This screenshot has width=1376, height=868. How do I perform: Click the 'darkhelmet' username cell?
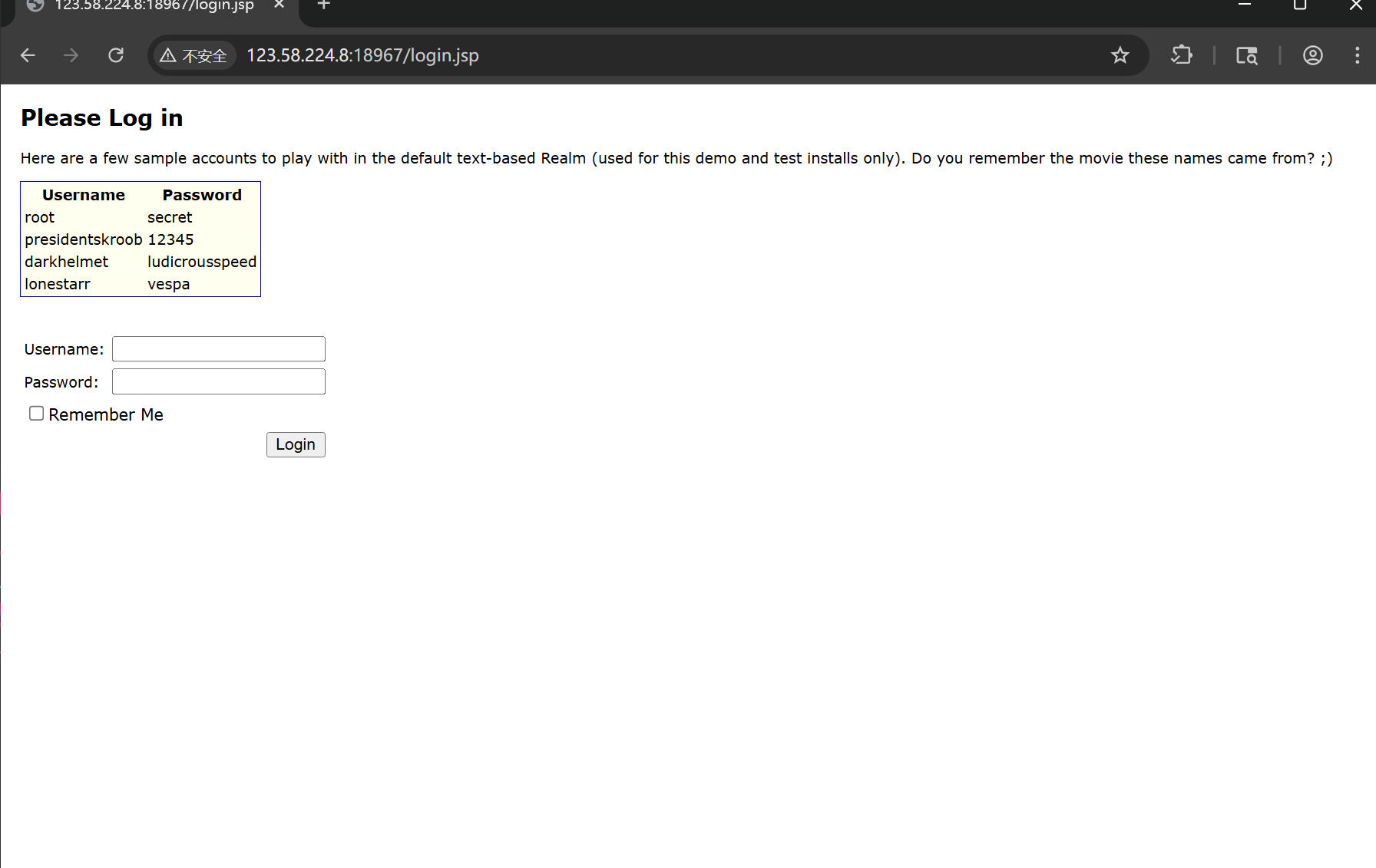(67, 262)
